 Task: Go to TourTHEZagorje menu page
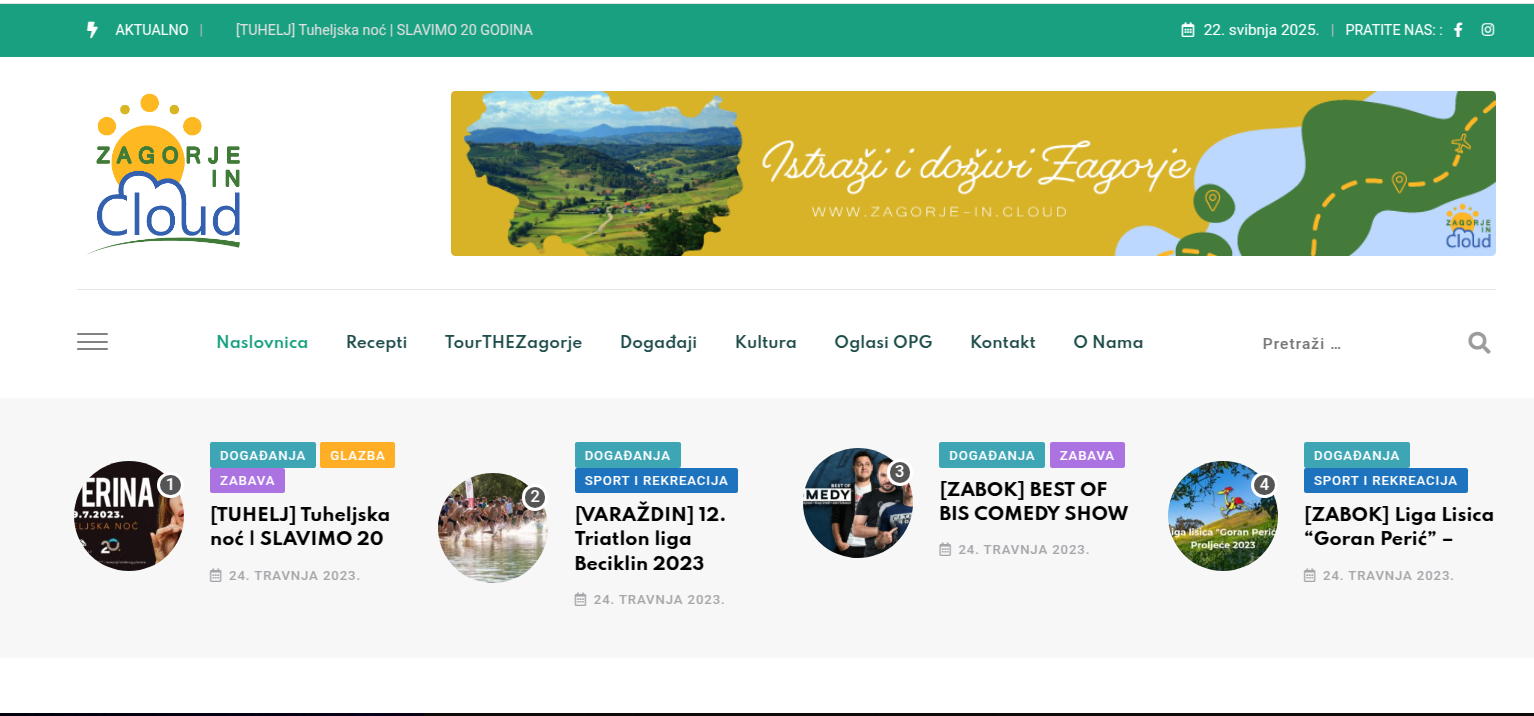[x=513, y=342]
